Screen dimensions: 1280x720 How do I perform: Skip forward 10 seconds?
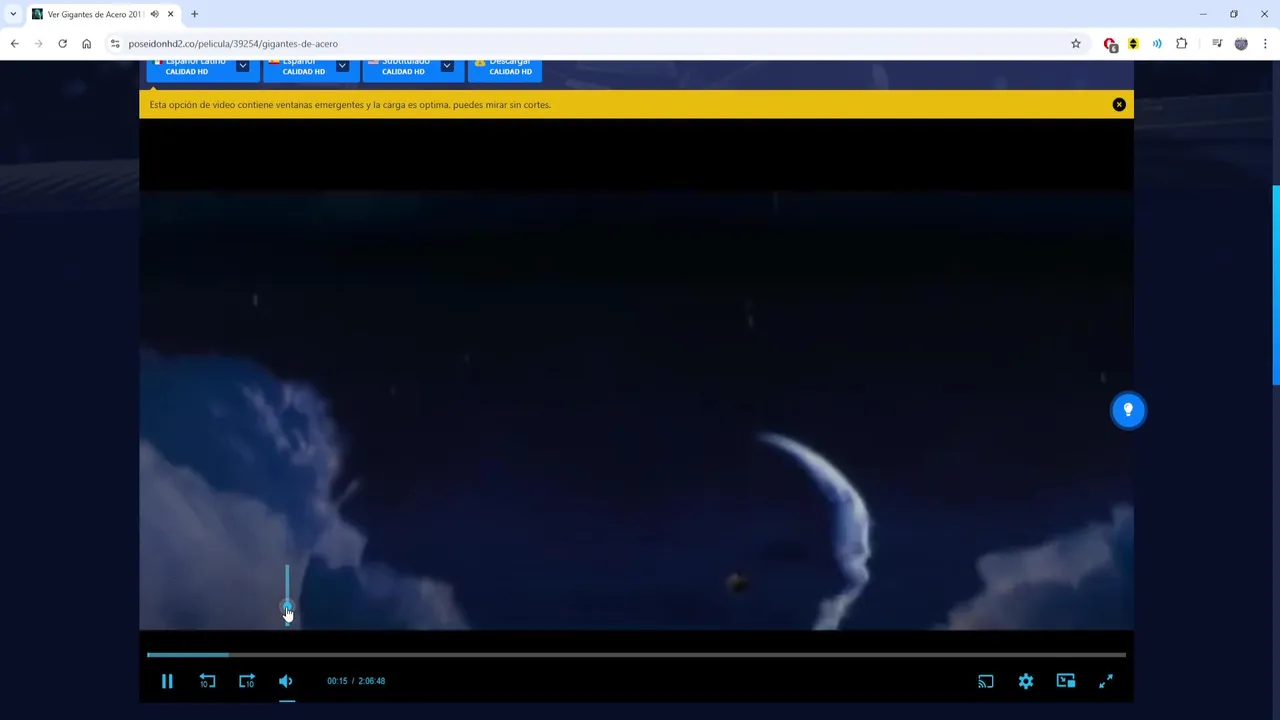(247, 681)
